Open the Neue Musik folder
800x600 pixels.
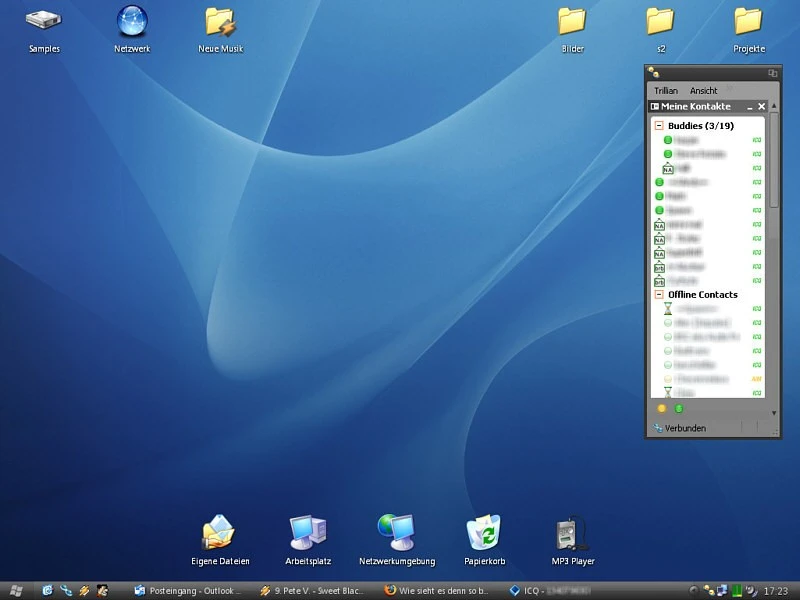[220, 21]
